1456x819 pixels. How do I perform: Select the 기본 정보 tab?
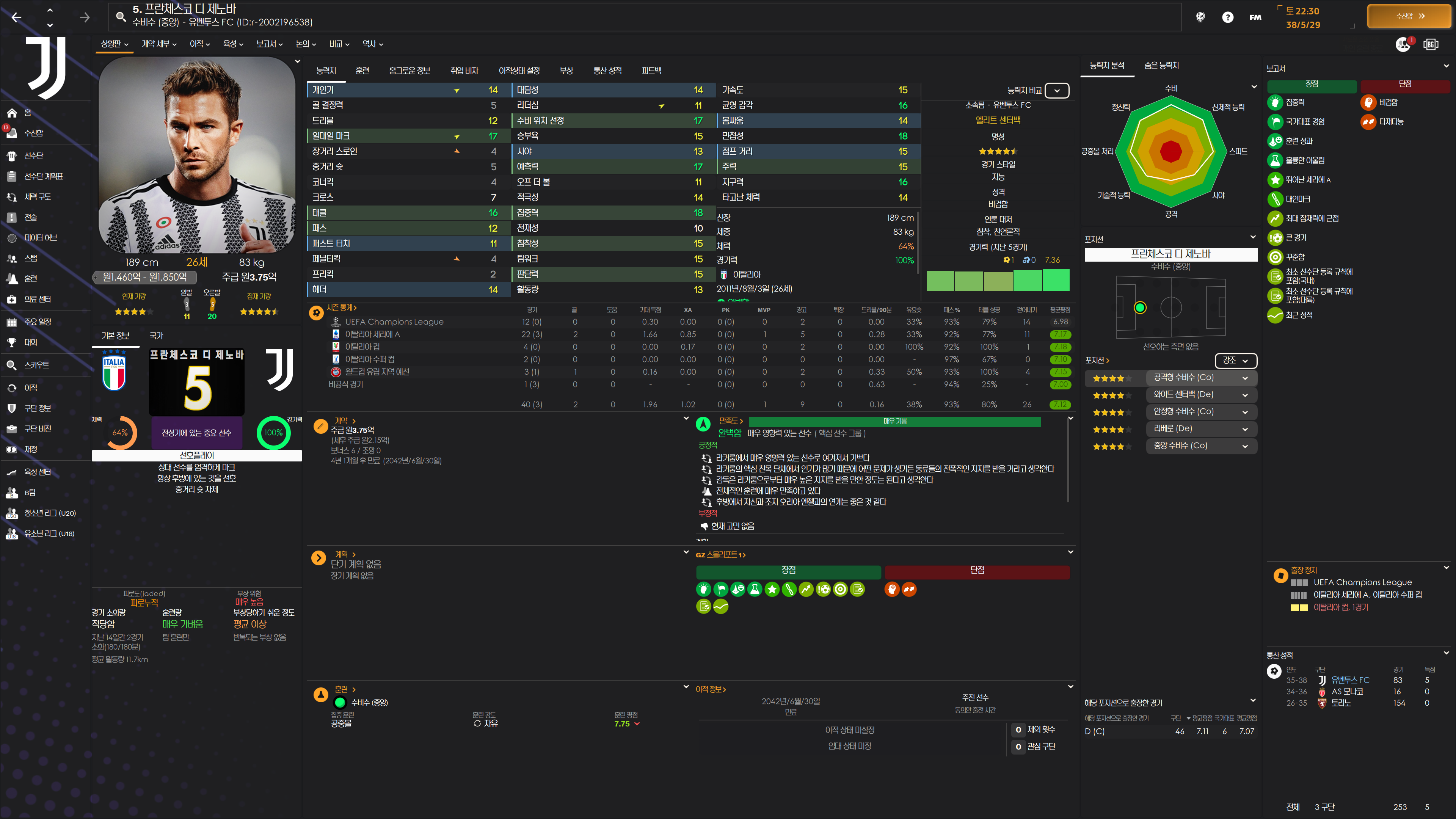click(x=115, y=336)
